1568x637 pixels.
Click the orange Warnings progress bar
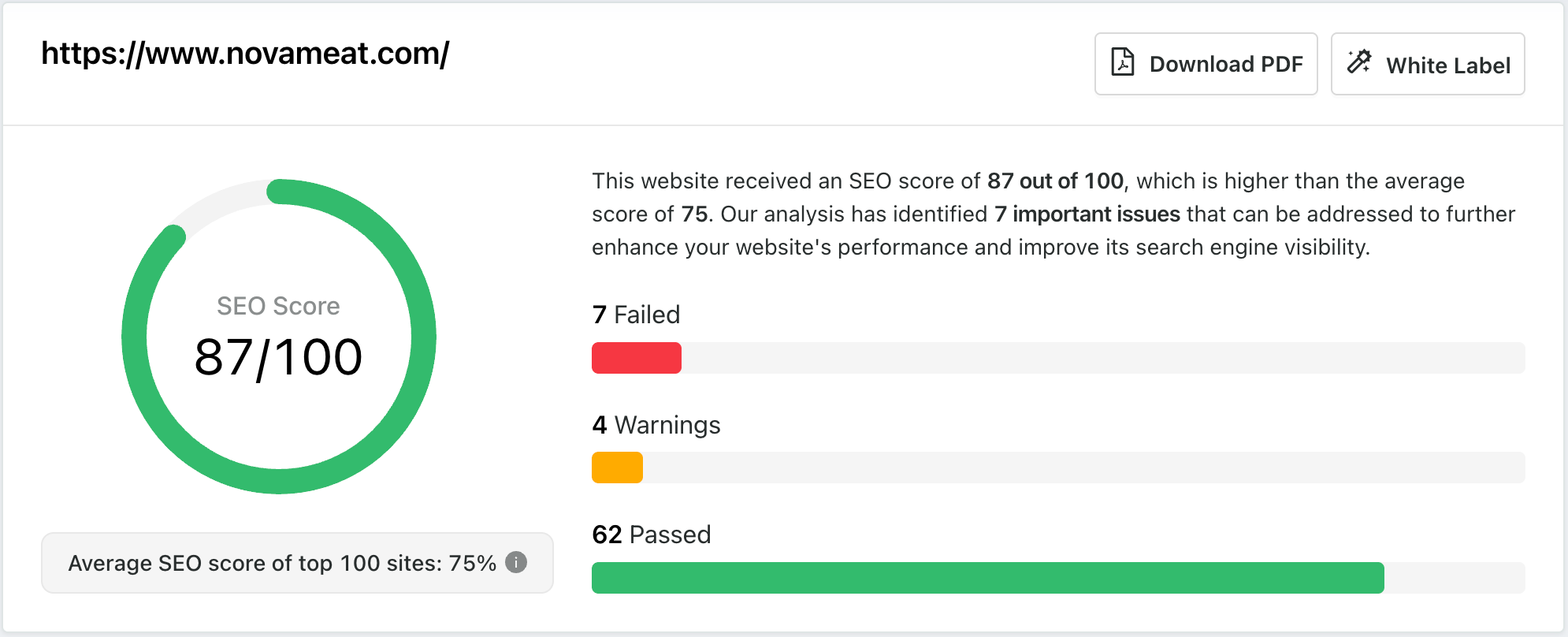(617, 468)
